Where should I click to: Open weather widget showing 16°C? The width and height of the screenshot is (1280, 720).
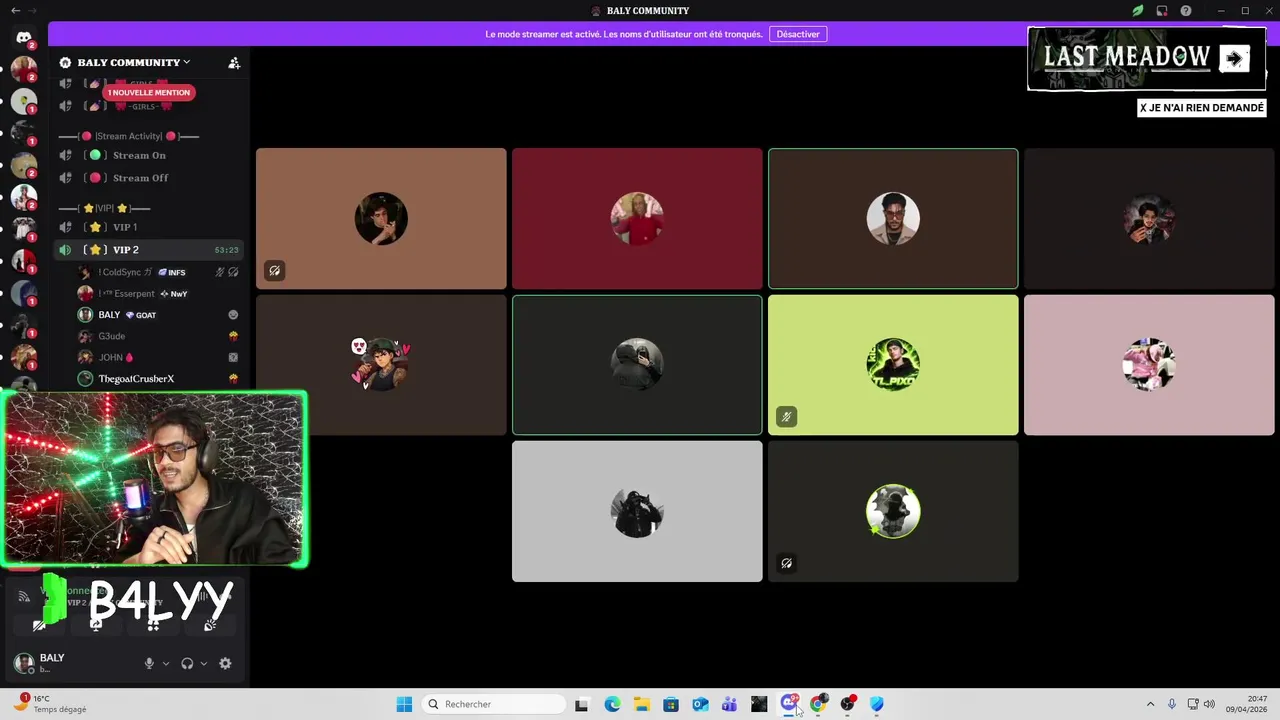[x=50, y=704]
